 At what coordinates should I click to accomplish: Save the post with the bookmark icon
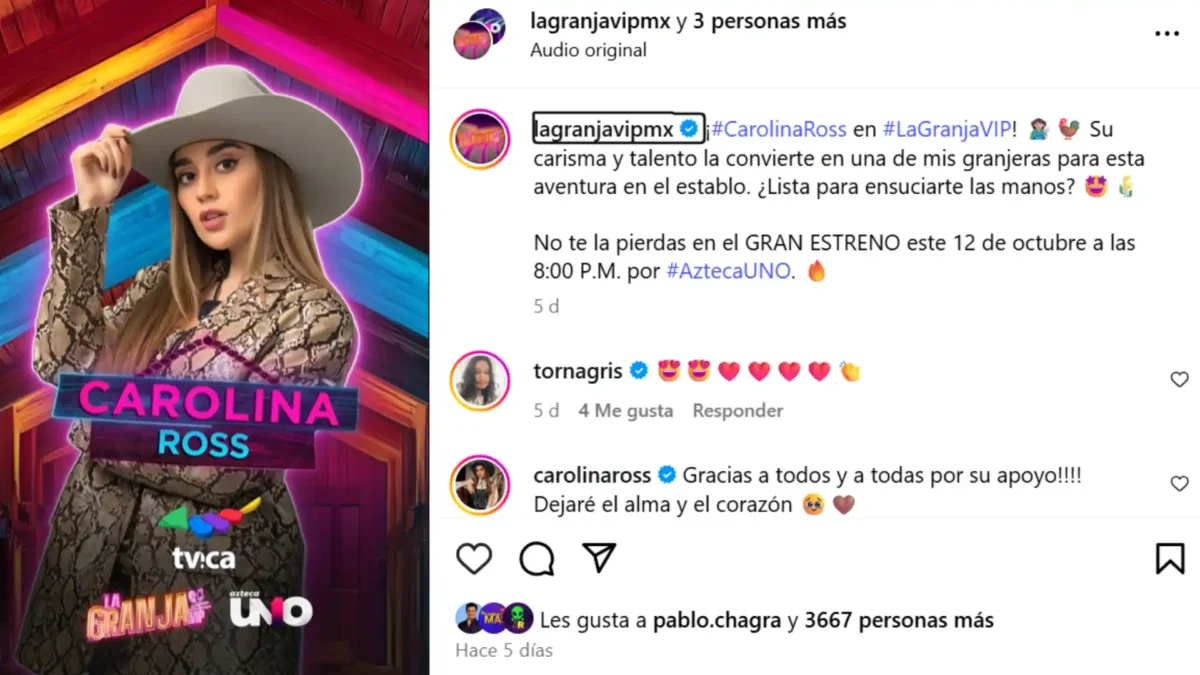click(x=1170, y=558)
